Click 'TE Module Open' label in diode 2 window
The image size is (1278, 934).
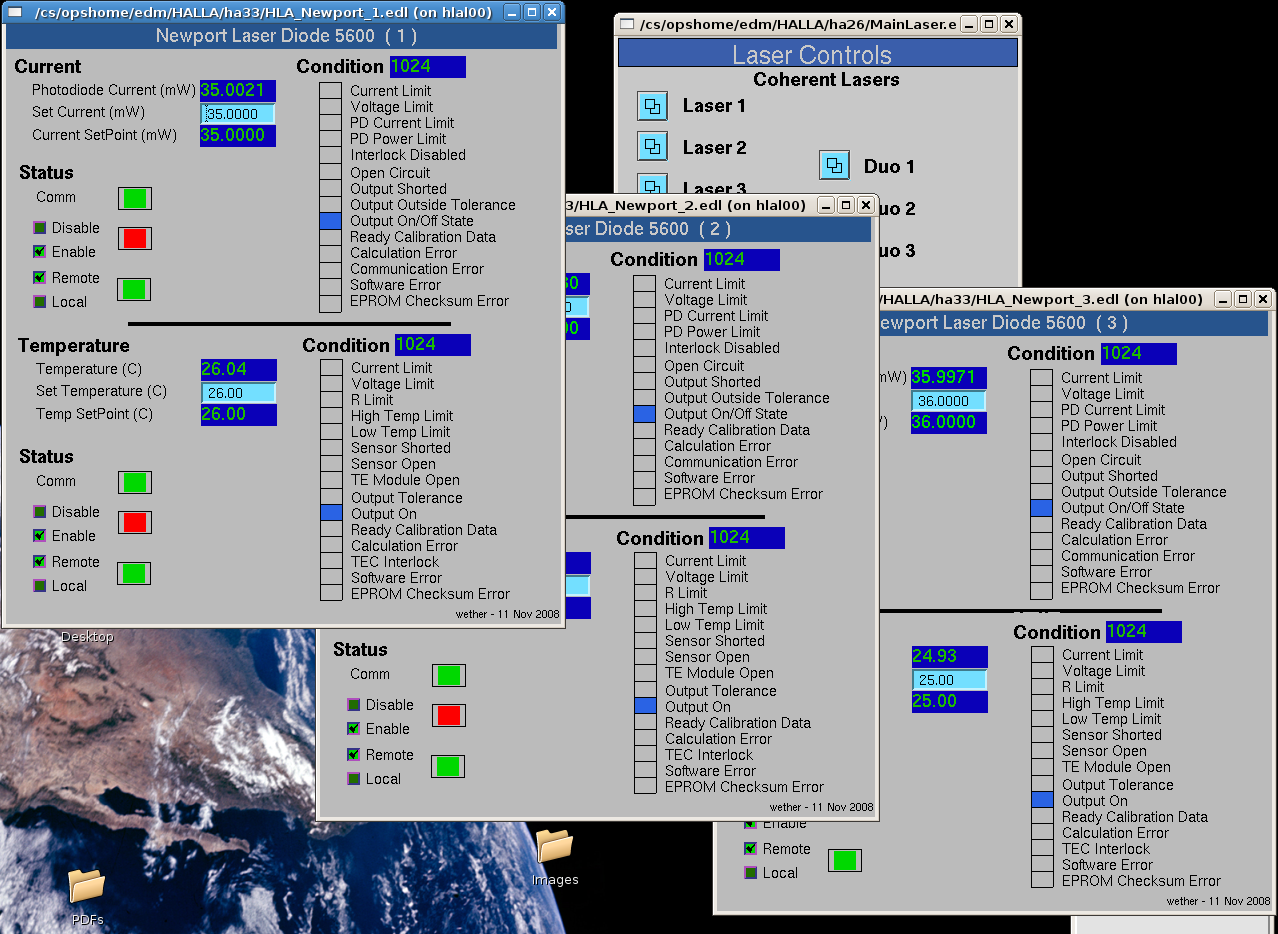point(719,673)
